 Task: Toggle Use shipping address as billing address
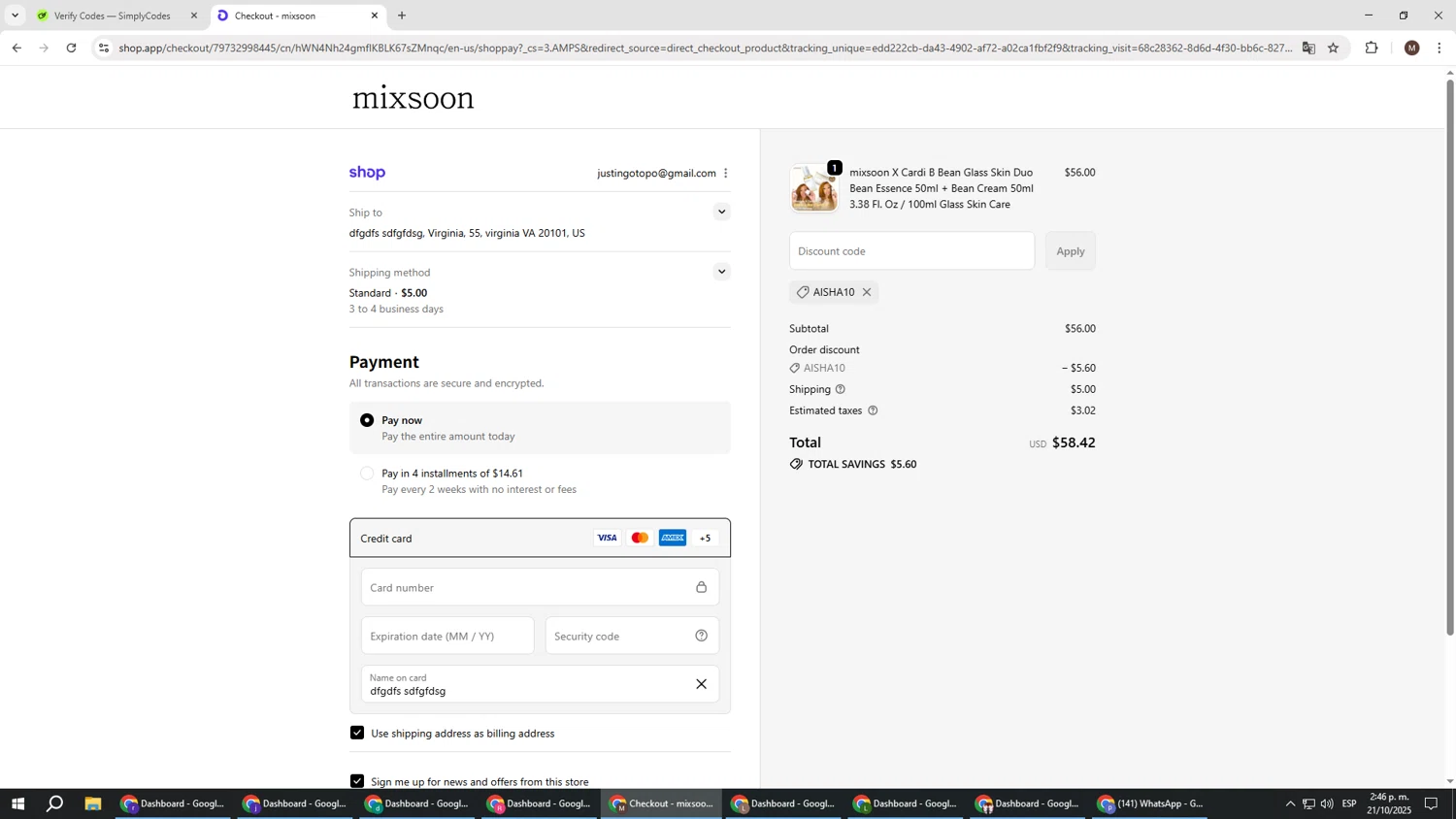click(357, 733)
